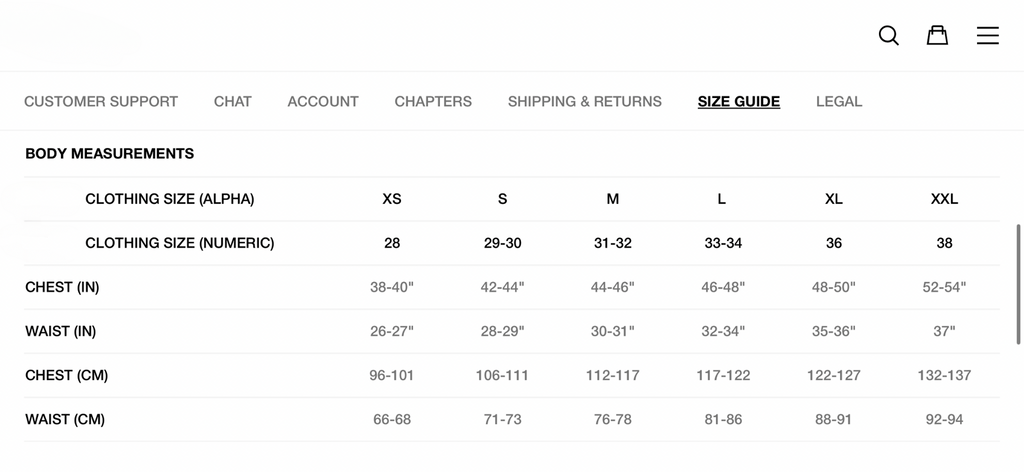Open the search icon in the header
The height and width of the screenshot is (472, 1024).
click(888, 36)
